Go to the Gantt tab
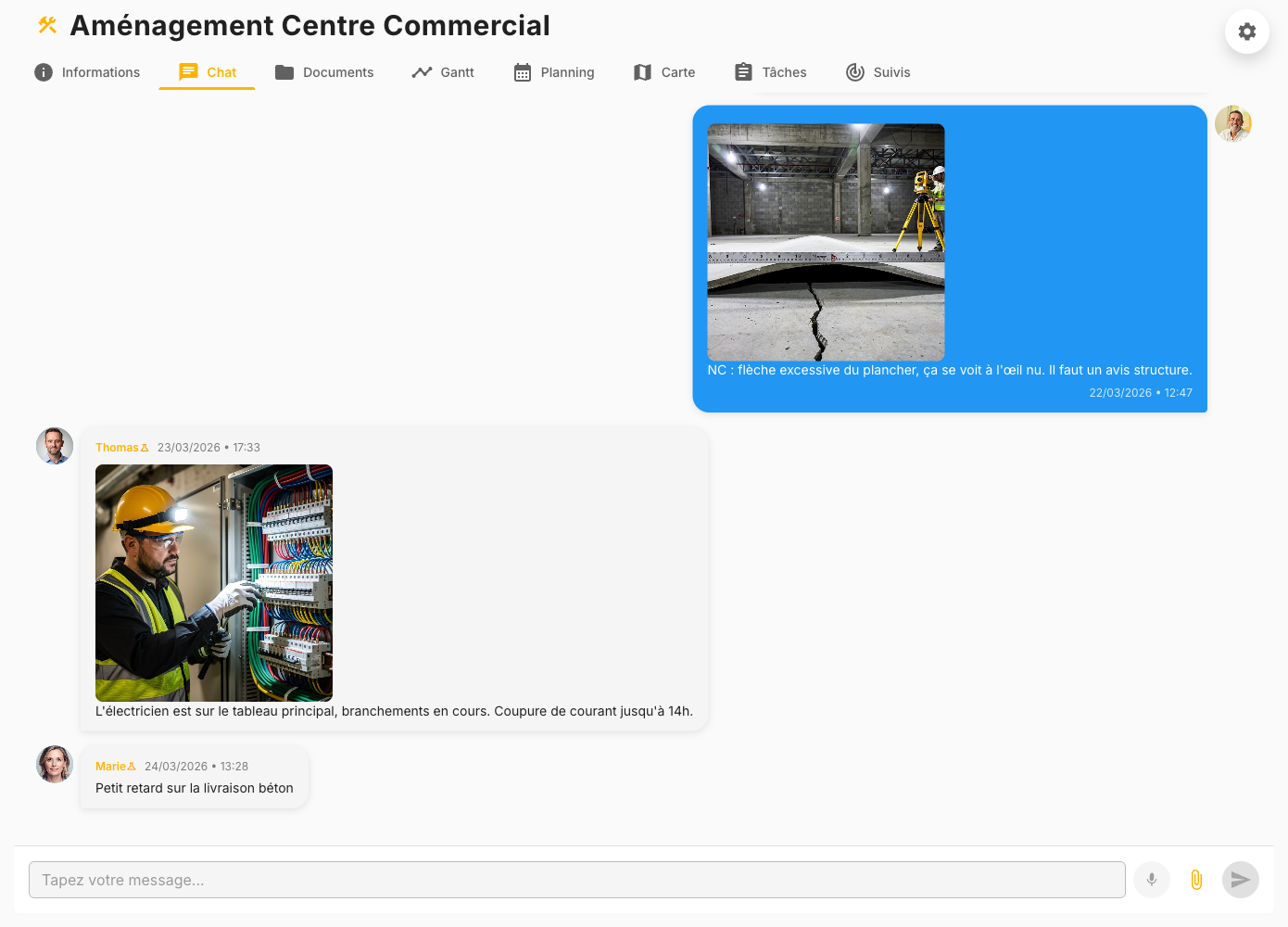The height and width of the screenshot is (927, 1288). (443, 72)
